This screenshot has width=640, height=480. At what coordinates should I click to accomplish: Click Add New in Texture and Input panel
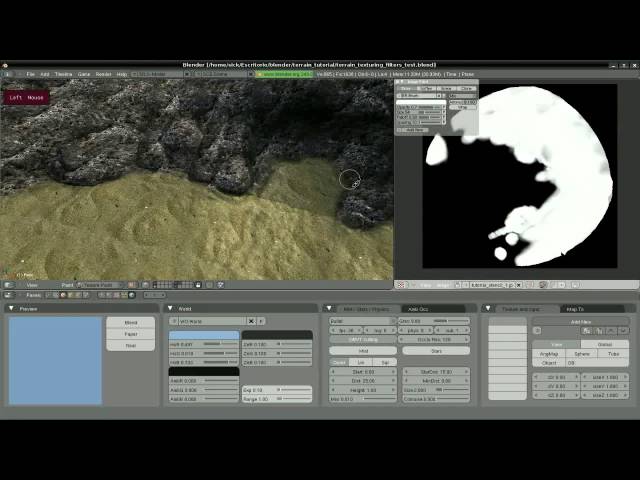point(581,322)
